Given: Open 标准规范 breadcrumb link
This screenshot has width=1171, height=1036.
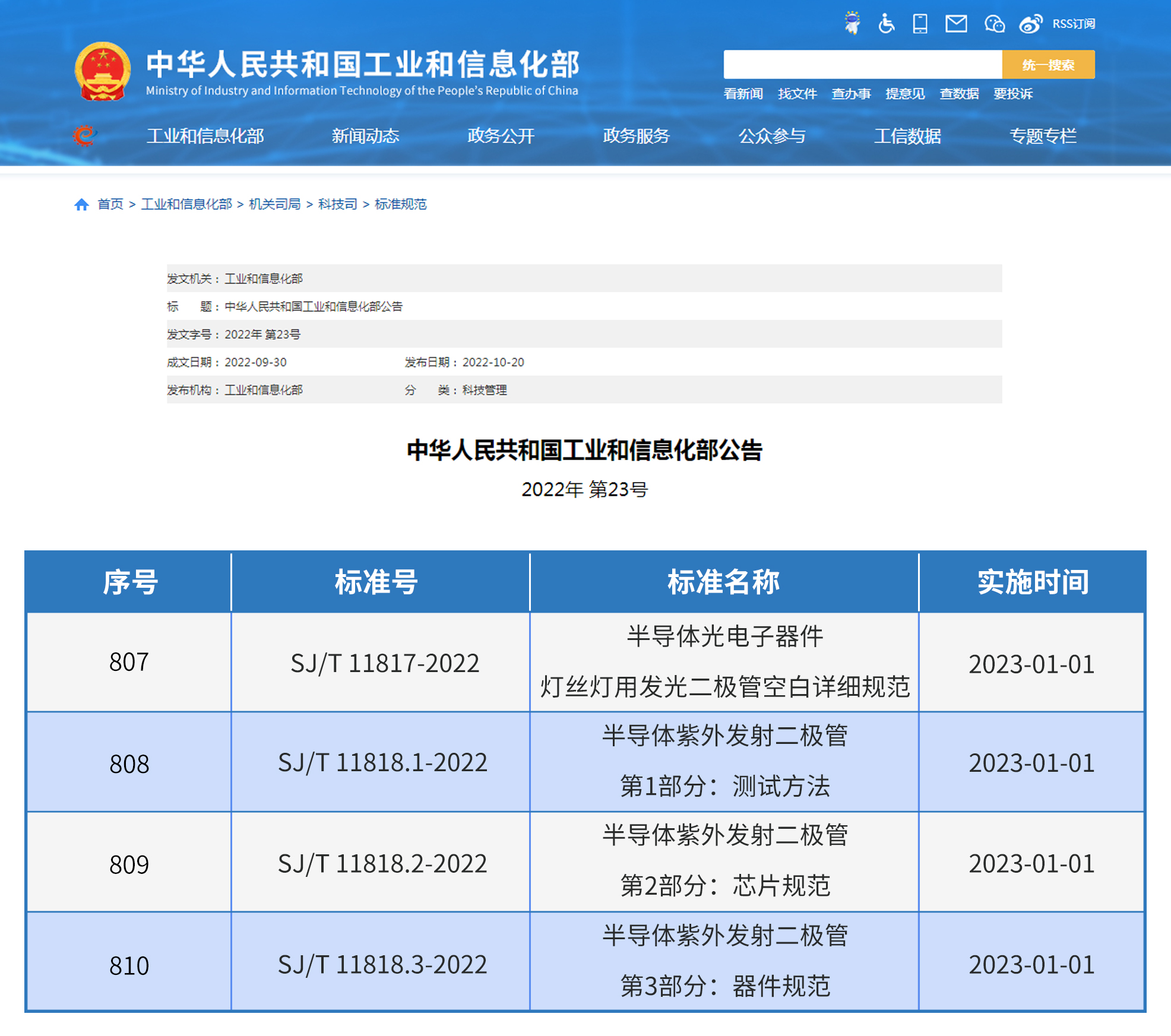Looking at the screenshot, I should [x=401, y=204].
